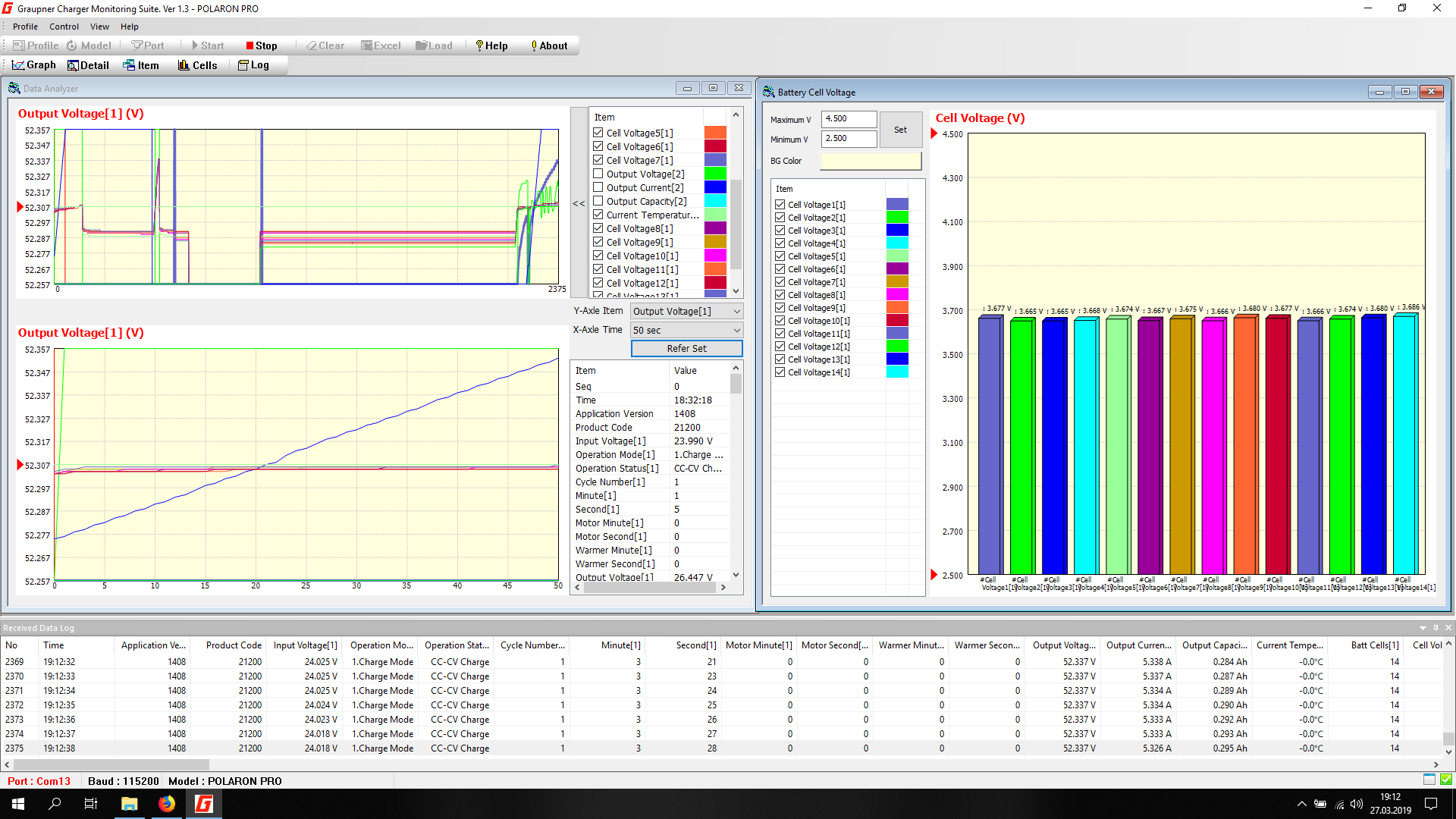Image resolution: width=1456 pixels, height=819 pixels.
Task: Enable the Output Voltage[2] checkbox
Action: point(598,174)
